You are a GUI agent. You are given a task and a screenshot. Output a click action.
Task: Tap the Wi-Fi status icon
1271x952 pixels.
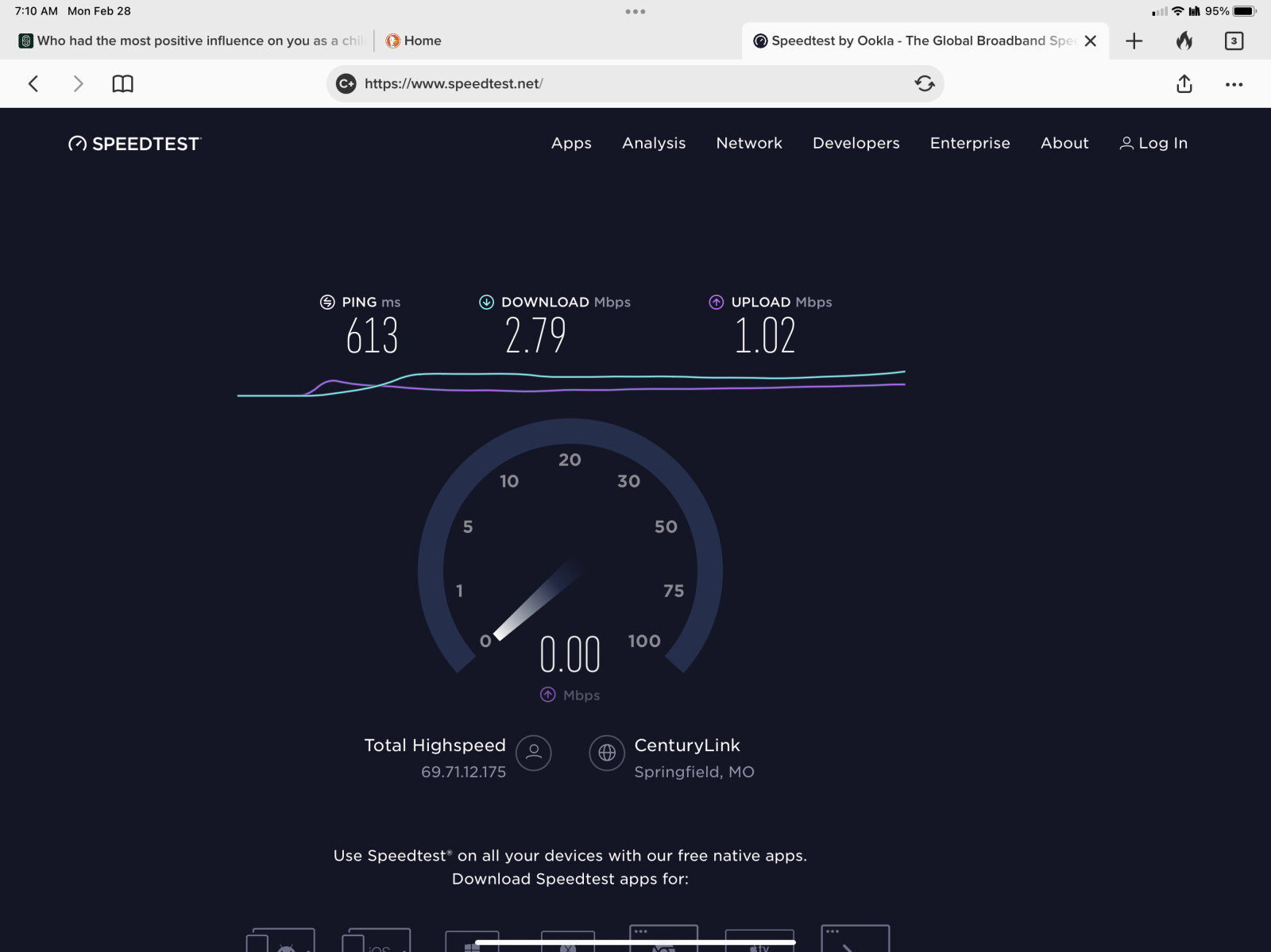(1177, 11)
